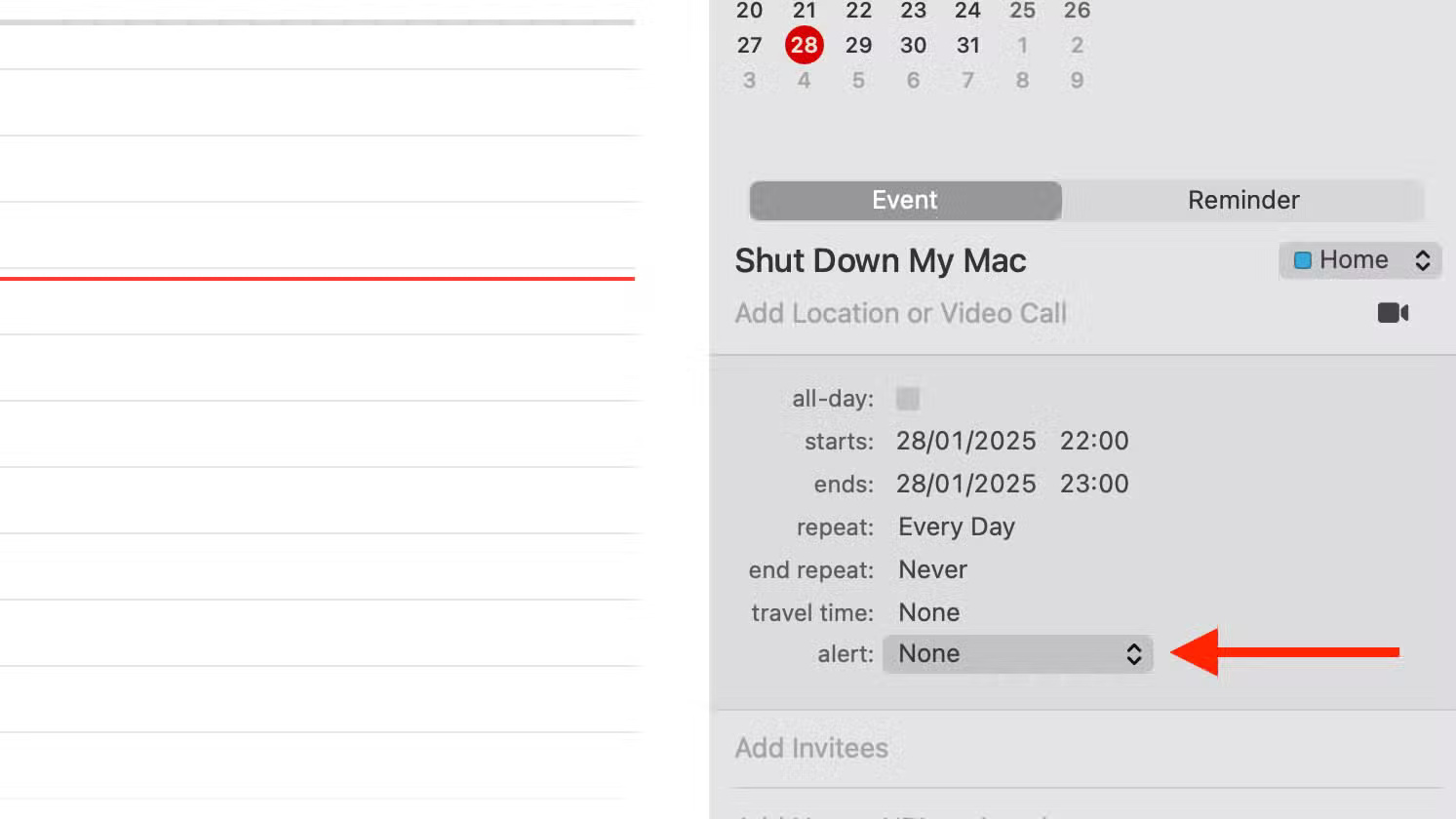
Task: Open the Home calendar selector dropdown
Action: pyautogui.click(x=1360, y=260)
